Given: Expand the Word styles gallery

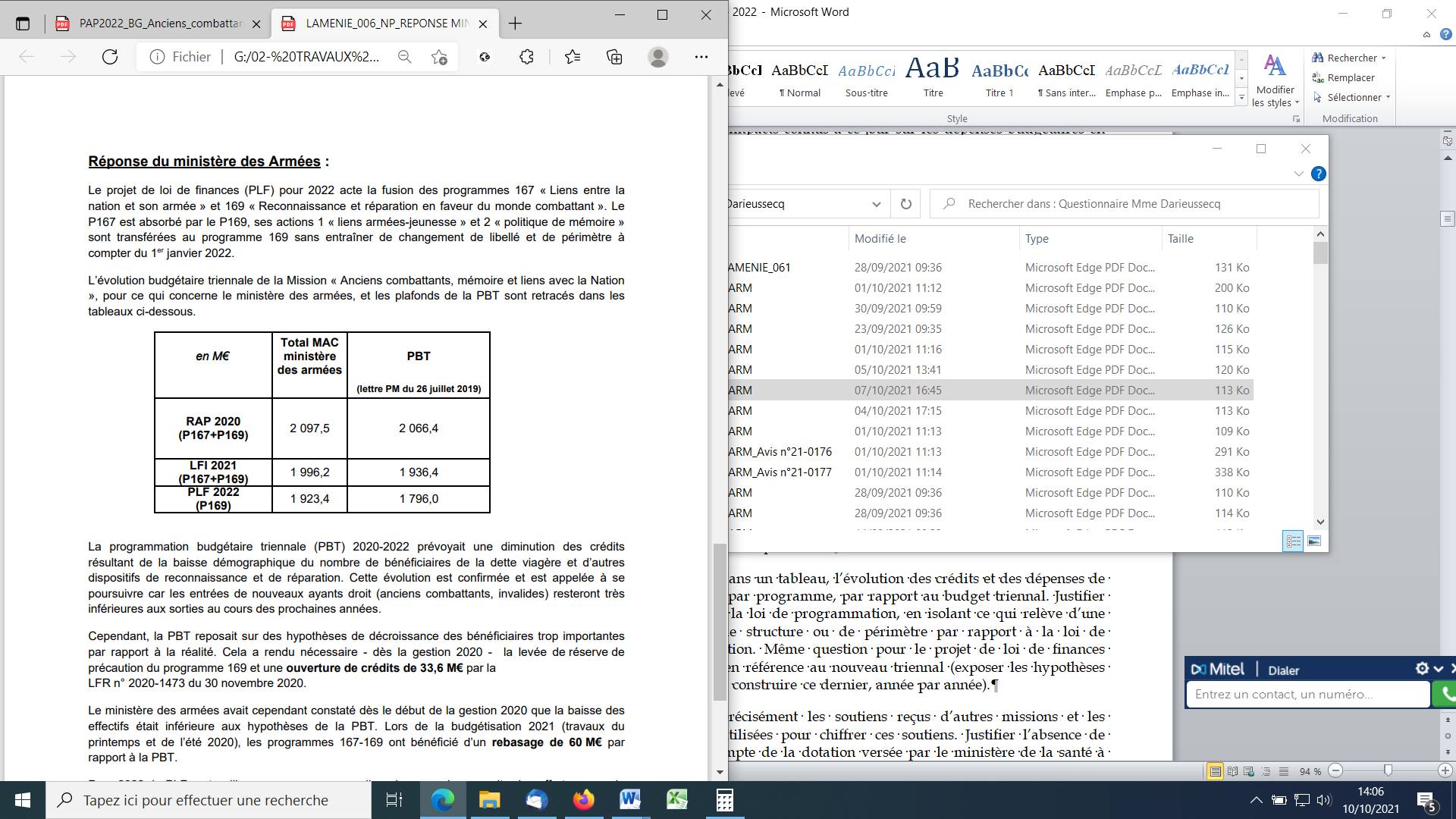Looking at the screenshot, I should click(1241, 97).
